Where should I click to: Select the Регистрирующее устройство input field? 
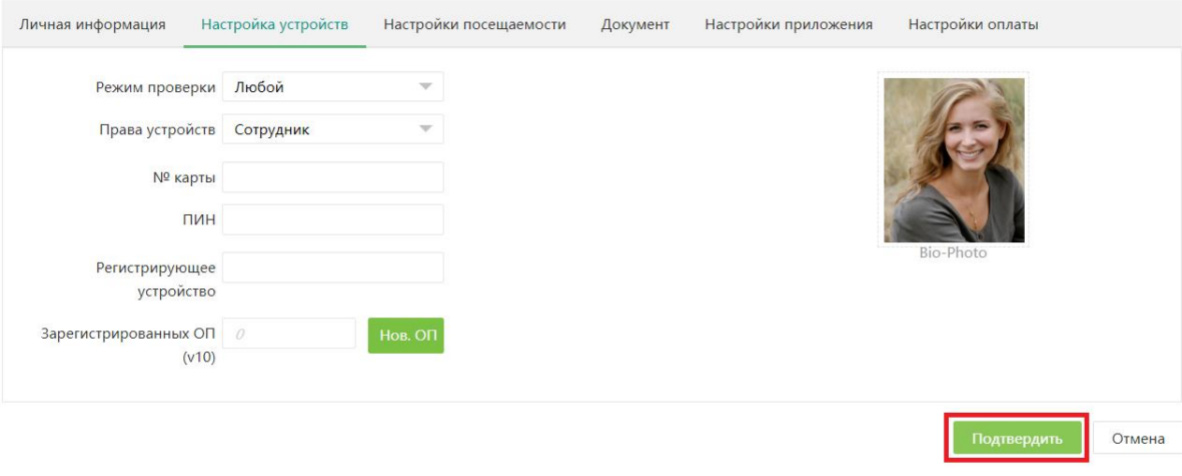tap(332, 268)
